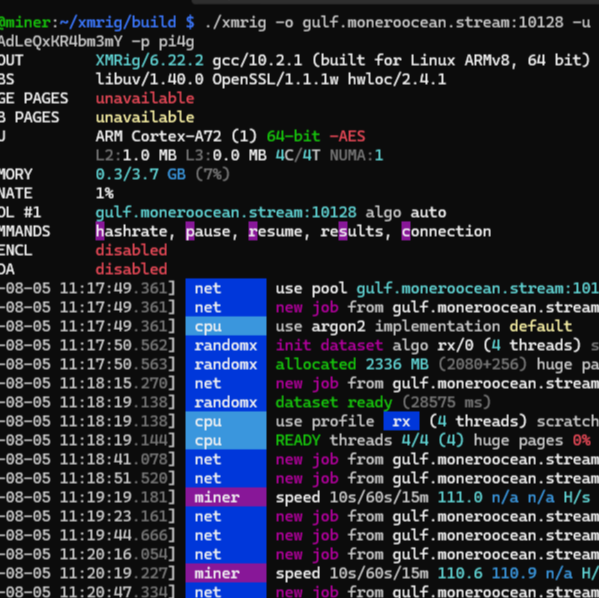Click 'miner' tag at 11:20:19

226,573
